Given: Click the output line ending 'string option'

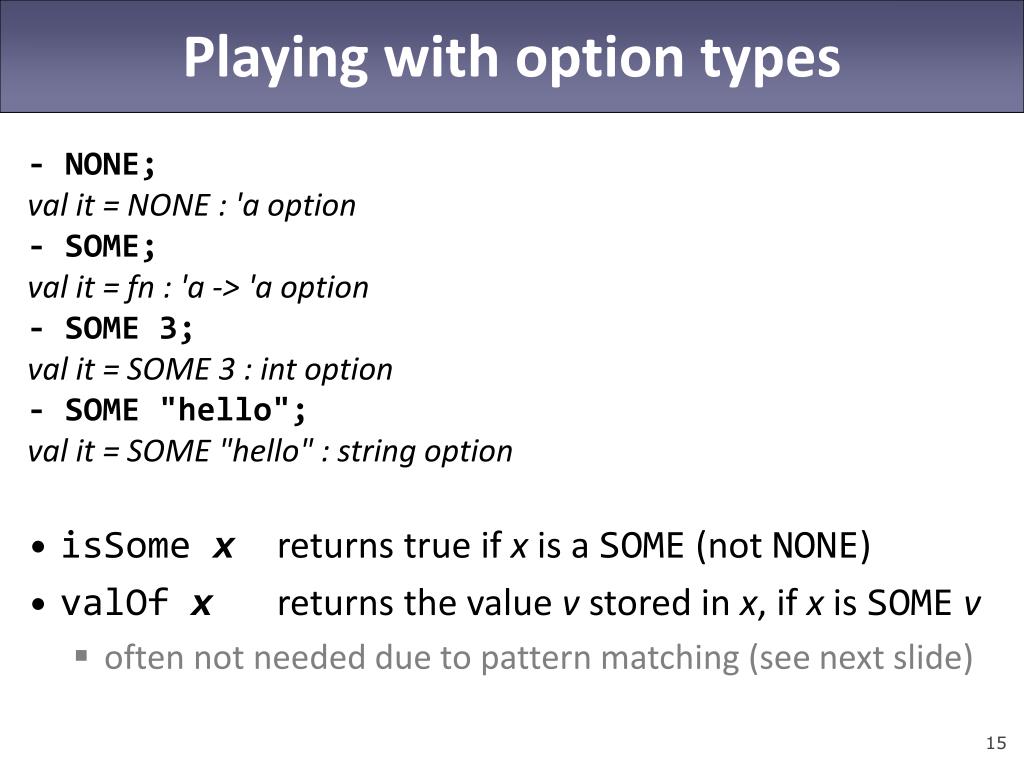Looking at the screenshot, I should point(270,452).
